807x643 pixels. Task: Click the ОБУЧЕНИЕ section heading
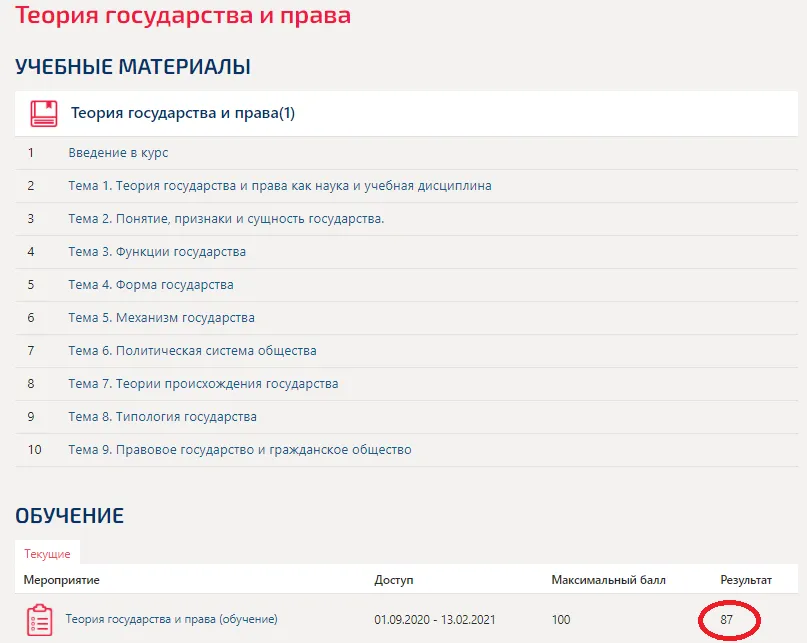click(x=69, y=515)
